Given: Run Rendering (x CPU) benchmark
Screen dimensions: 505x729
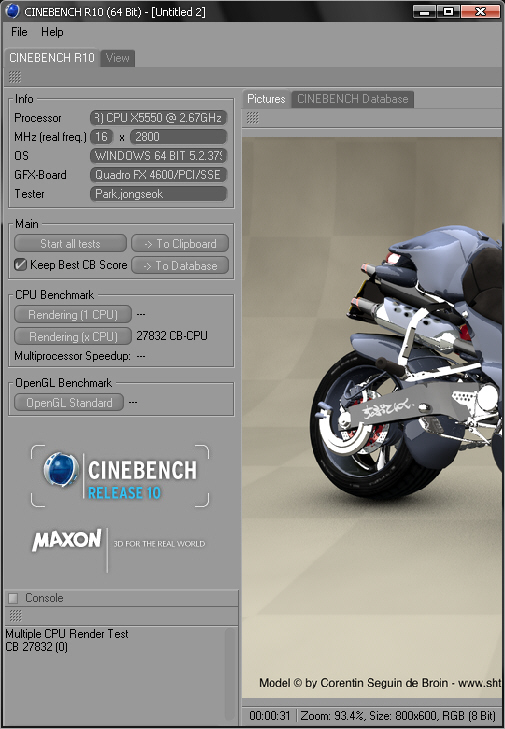Looking at the screenshot, I should [73, 336].
